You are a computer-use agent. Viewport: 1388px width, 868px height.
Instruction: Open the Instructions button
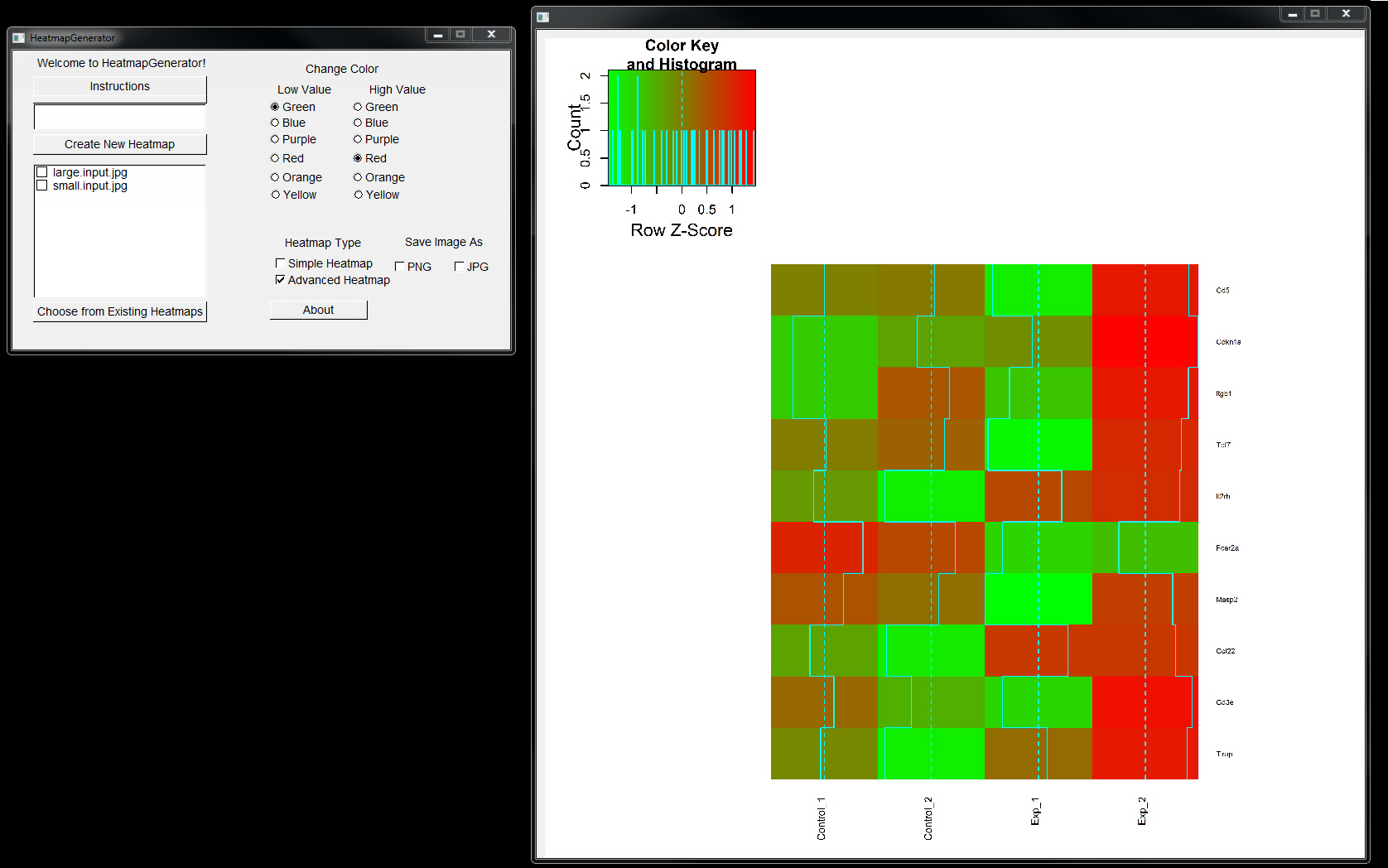click(120, 88)
